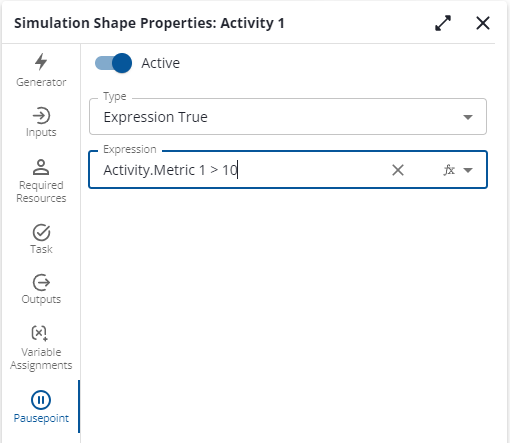Click the Active label beside the switch

pyautogui.click(x=161, y=63)
